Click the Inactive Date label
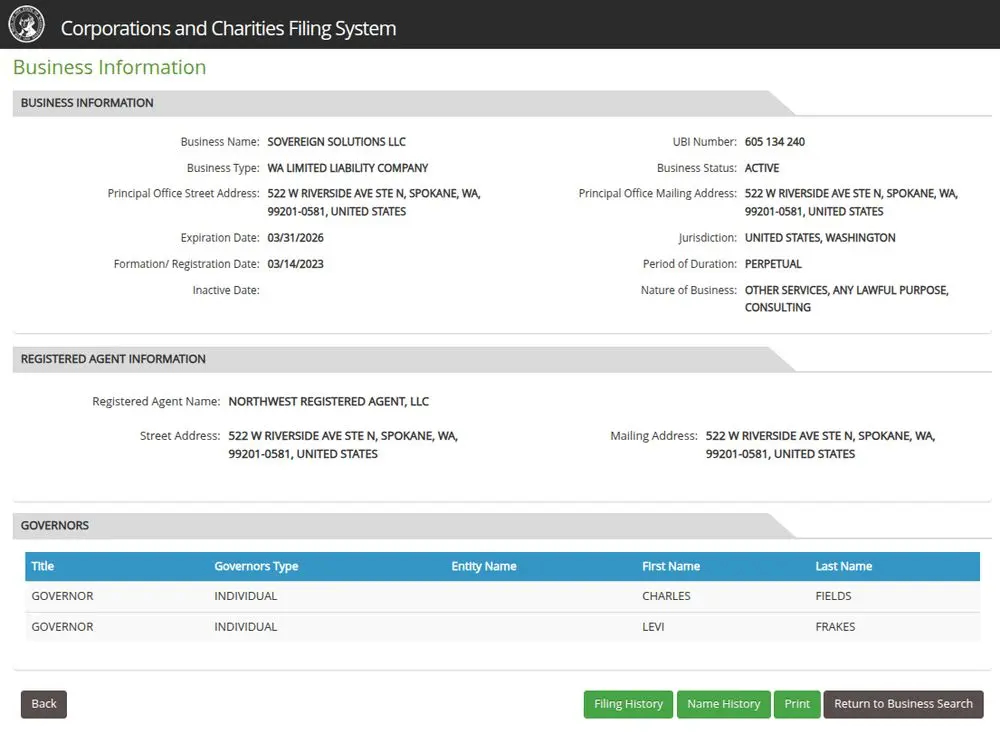The height and width of the screenshot is (743, 1000). 226,290
